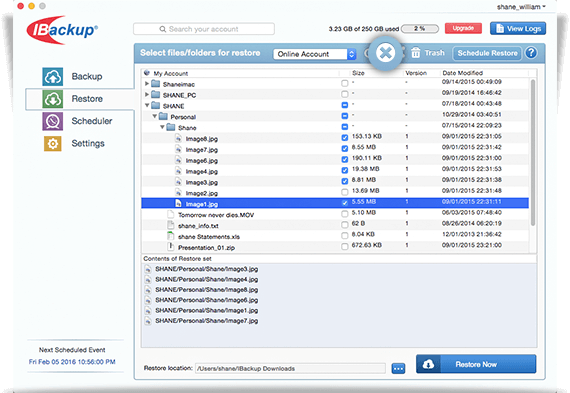Check the Image2.jpg checkbox
Viewport: 570px width, 393px height.
[345, 192]
